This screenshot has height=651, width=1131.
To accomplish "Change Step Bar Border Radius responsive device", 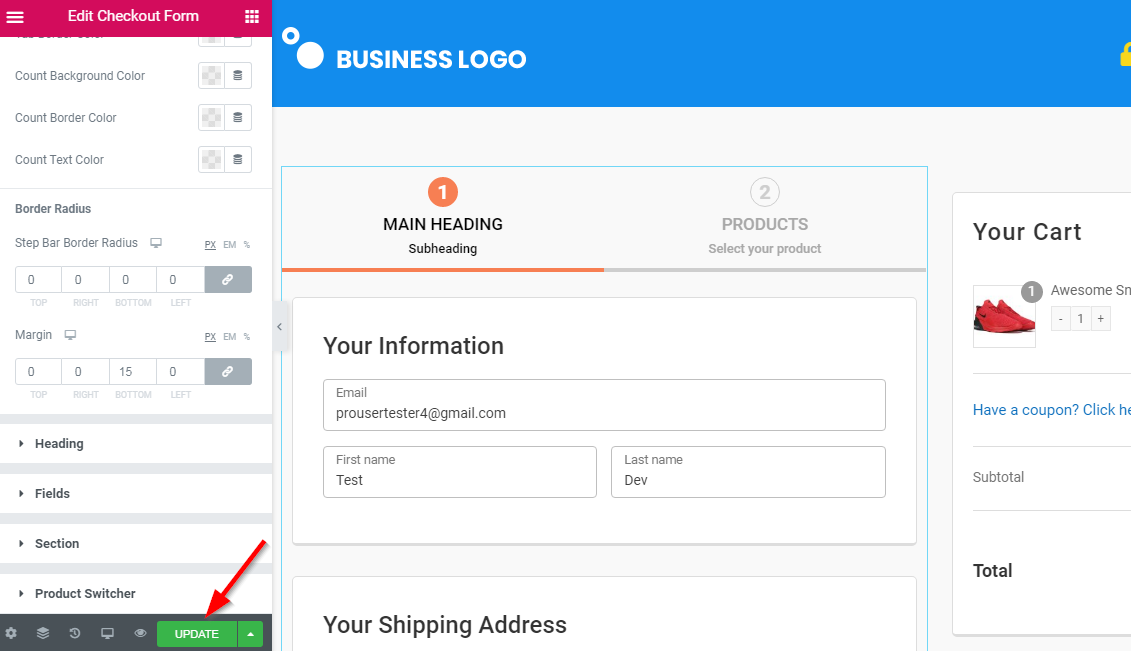I will coord(156,243).
